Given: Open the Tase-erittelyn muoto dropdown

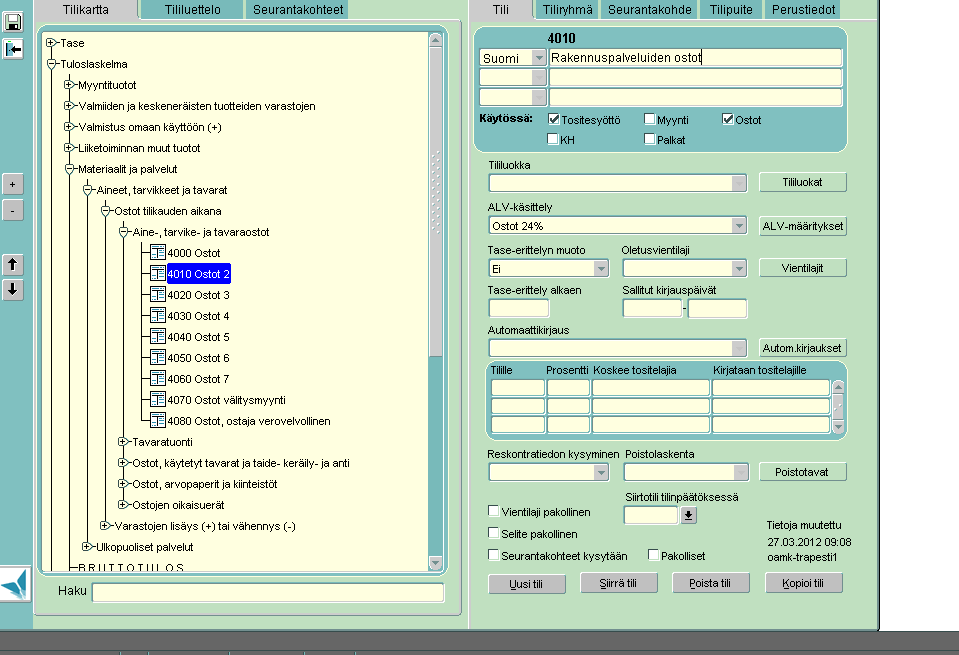Looking at the screenshot, I should click(601, 268).
